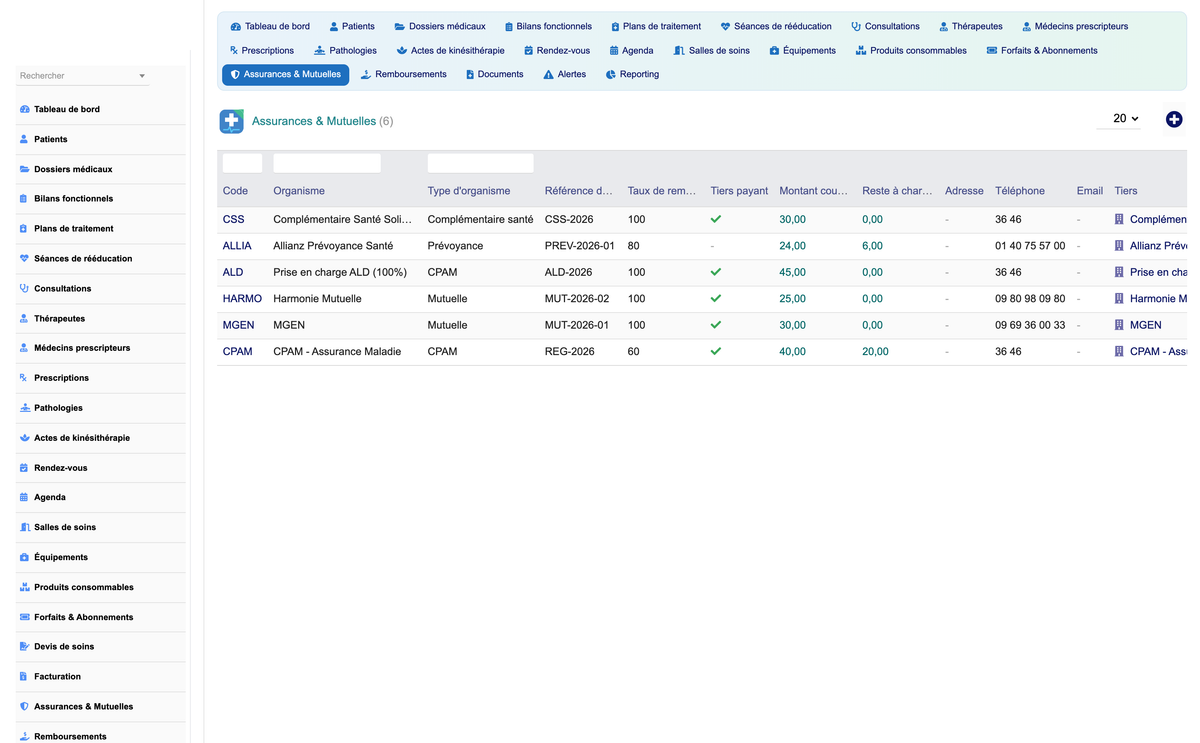Image resolution: width=1200 pixels, height=743 pixels.
Task: Click the REG-2026 reference cell
Action: click(x=570, y=351)
